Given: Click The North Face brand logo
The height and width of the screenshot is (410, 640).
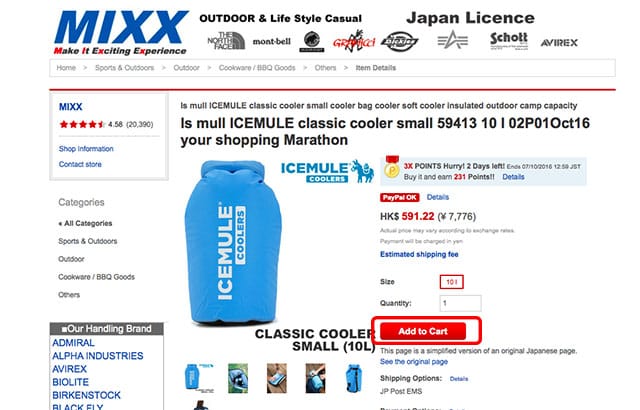Looking at the screenshot, I should pyautogui.click(x=226, y=41).
